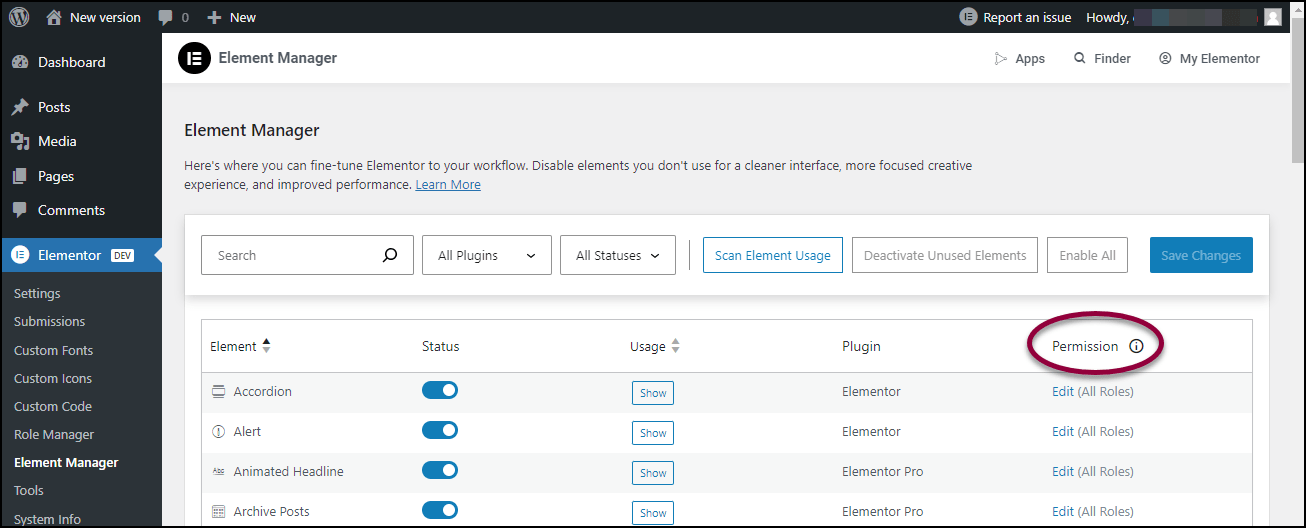Open the New content menu in the admin bar
Viewport: 1306px width, 528px height.
click(232, 17)
